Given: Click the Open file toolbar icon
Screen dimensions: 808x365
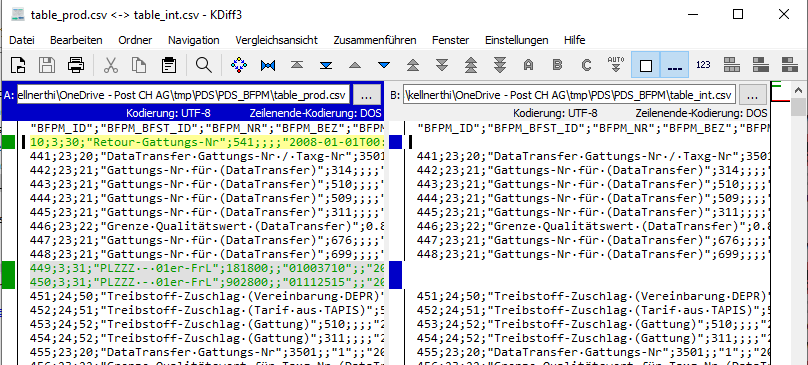Looking at the screenshot, I should [x=19, y=65].
